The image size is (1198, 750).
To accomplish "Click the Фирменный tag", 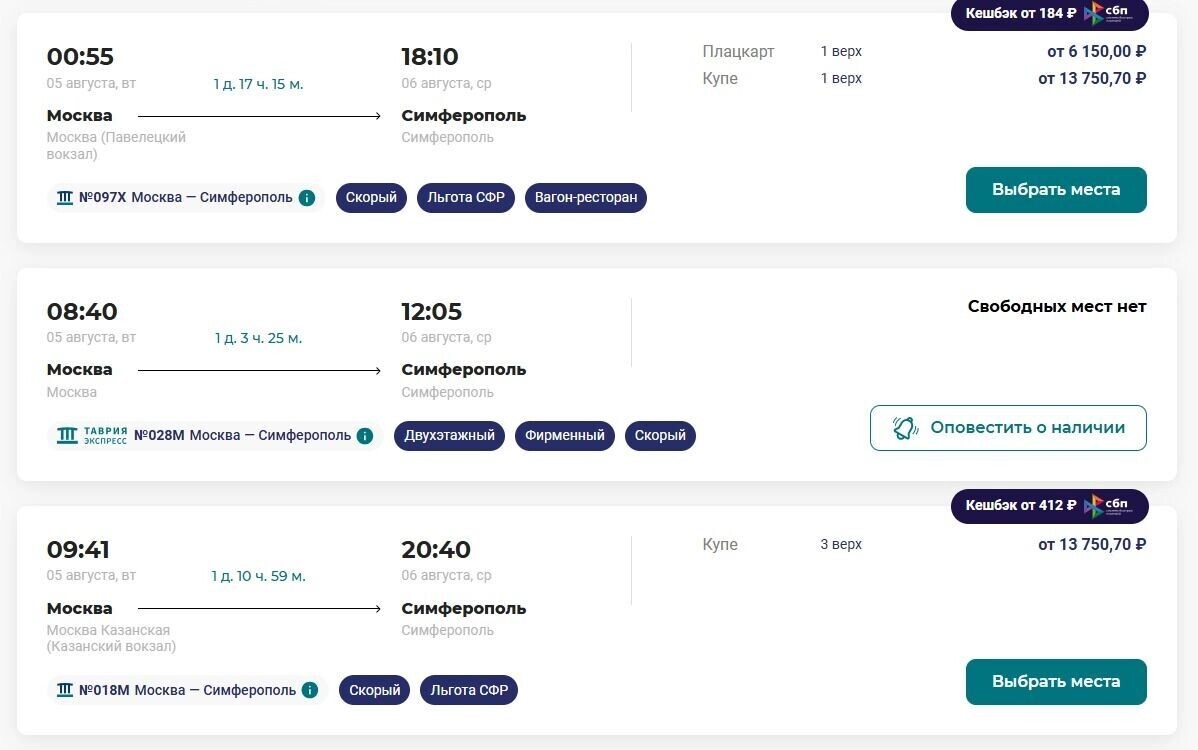I will (564, 436).
